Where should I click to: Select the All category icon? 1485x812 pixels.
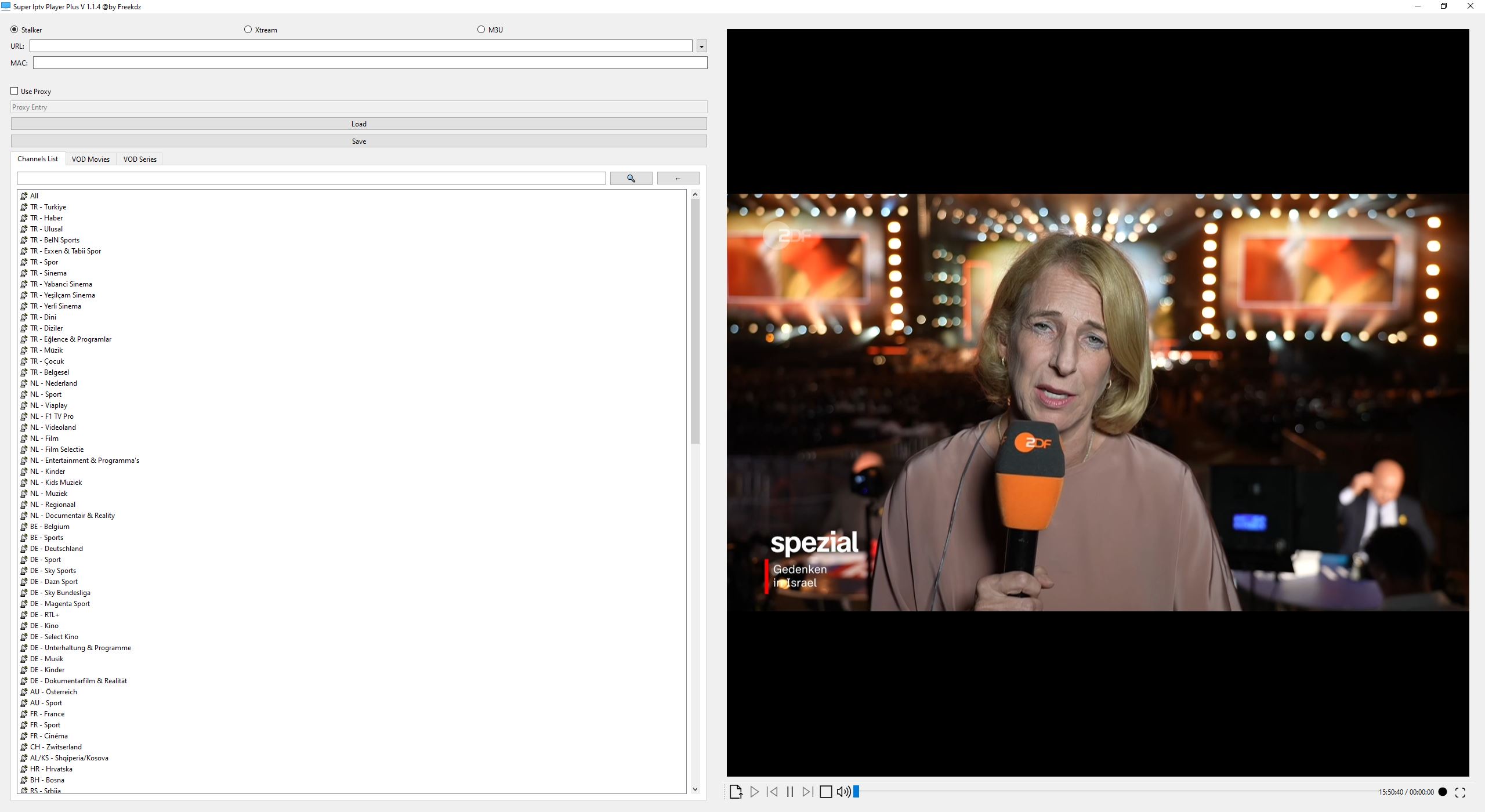pos(24,196)
